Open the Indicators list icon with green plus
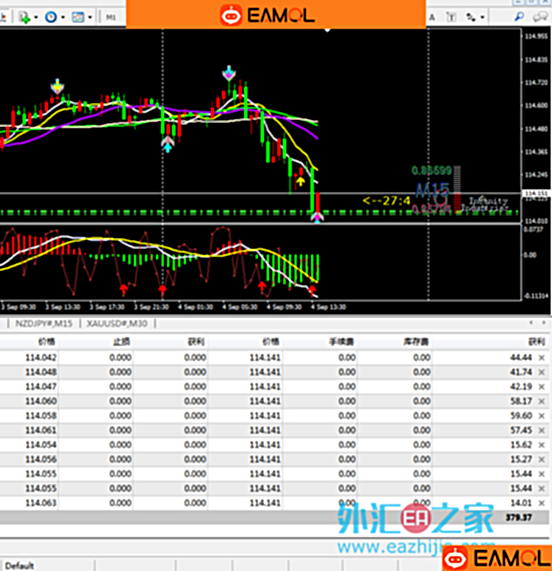Image resolution: width=552 pixels, height=571 pixels. [24, 17]
